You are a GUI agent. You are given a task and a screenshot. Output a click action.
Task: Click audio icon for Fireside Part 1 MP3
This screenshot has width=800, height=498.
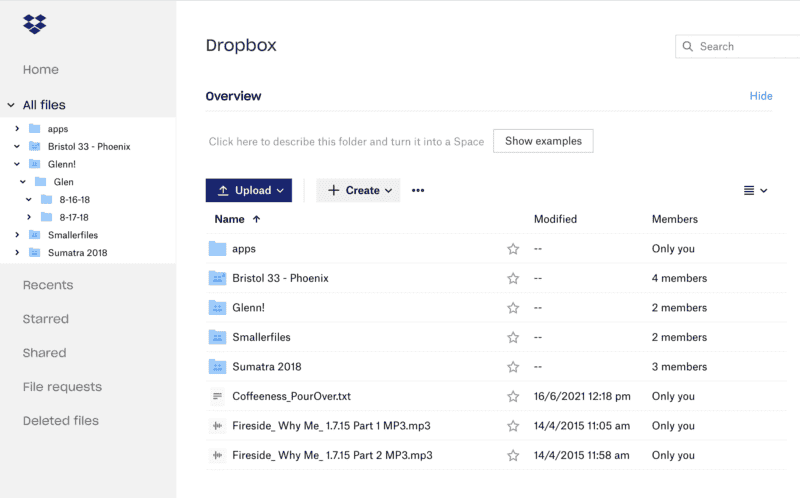click(x=217, y=426)
